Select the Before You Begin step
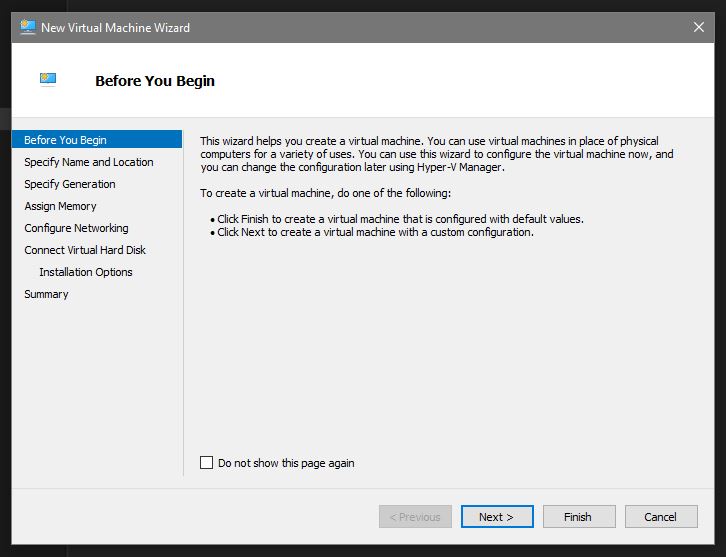The height and width of the screenshot is (557, 726). tap(65, 140)
